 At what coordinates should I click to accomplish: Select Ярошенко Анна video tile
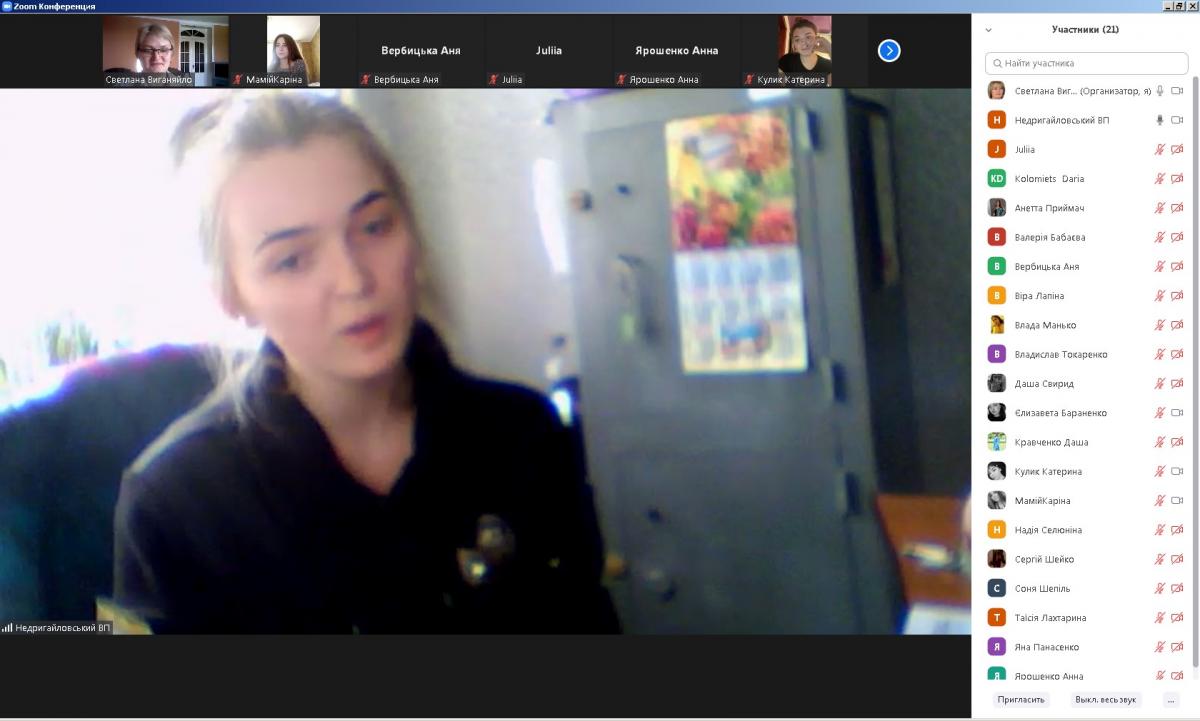pos(676,51)
